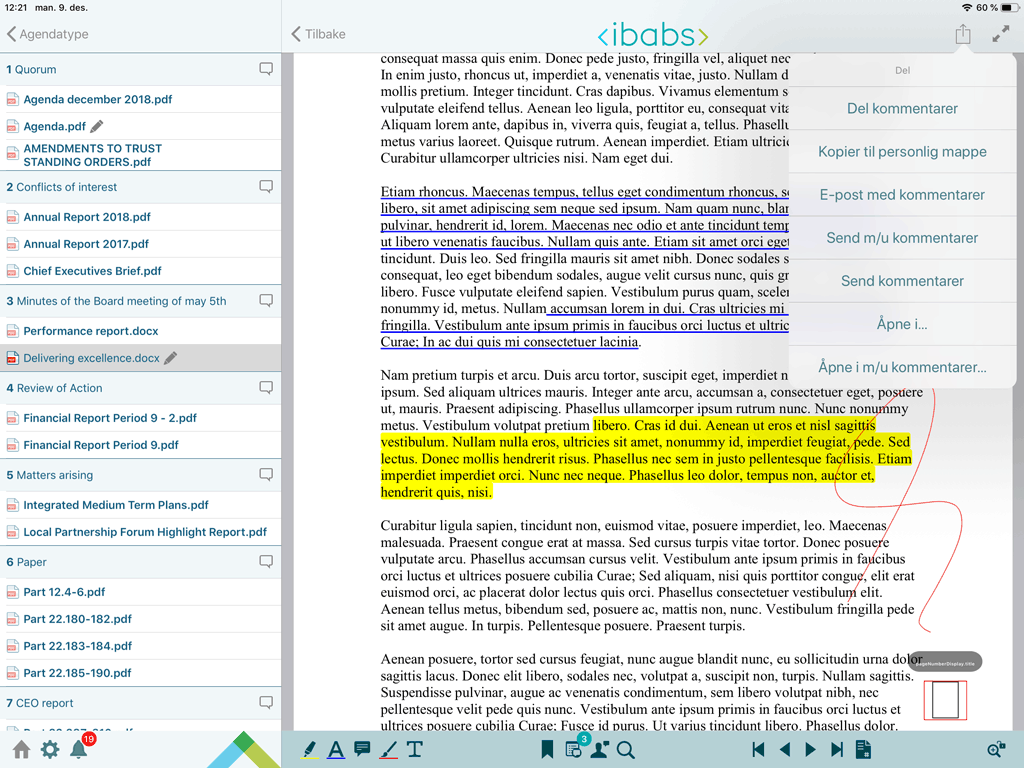Tap the yellow highlighted paragraph text
Screen dimensions: 1024x768
pyautogui.click(x=645, y=458)
